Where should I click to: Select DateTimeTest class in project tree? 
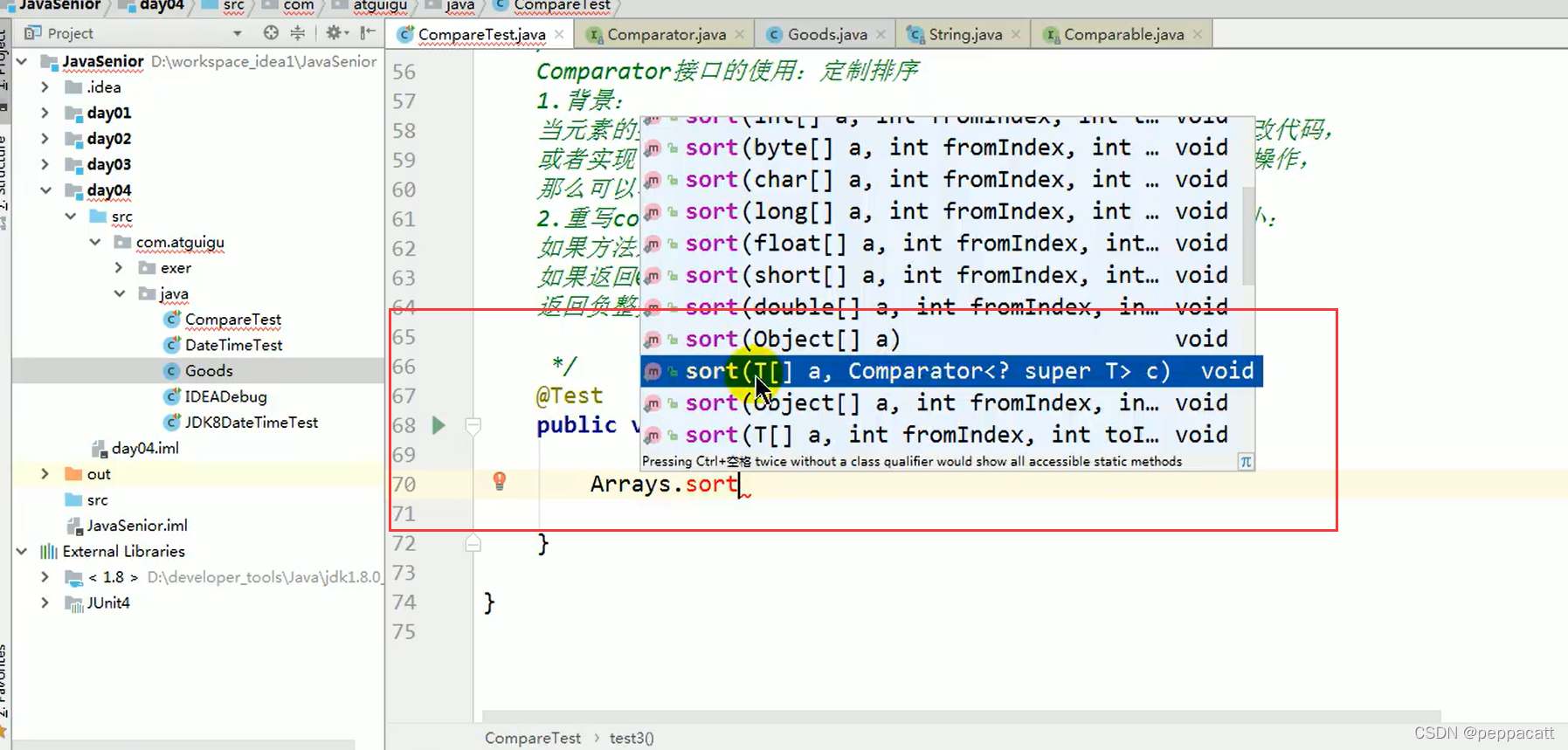tap(233, 345)
